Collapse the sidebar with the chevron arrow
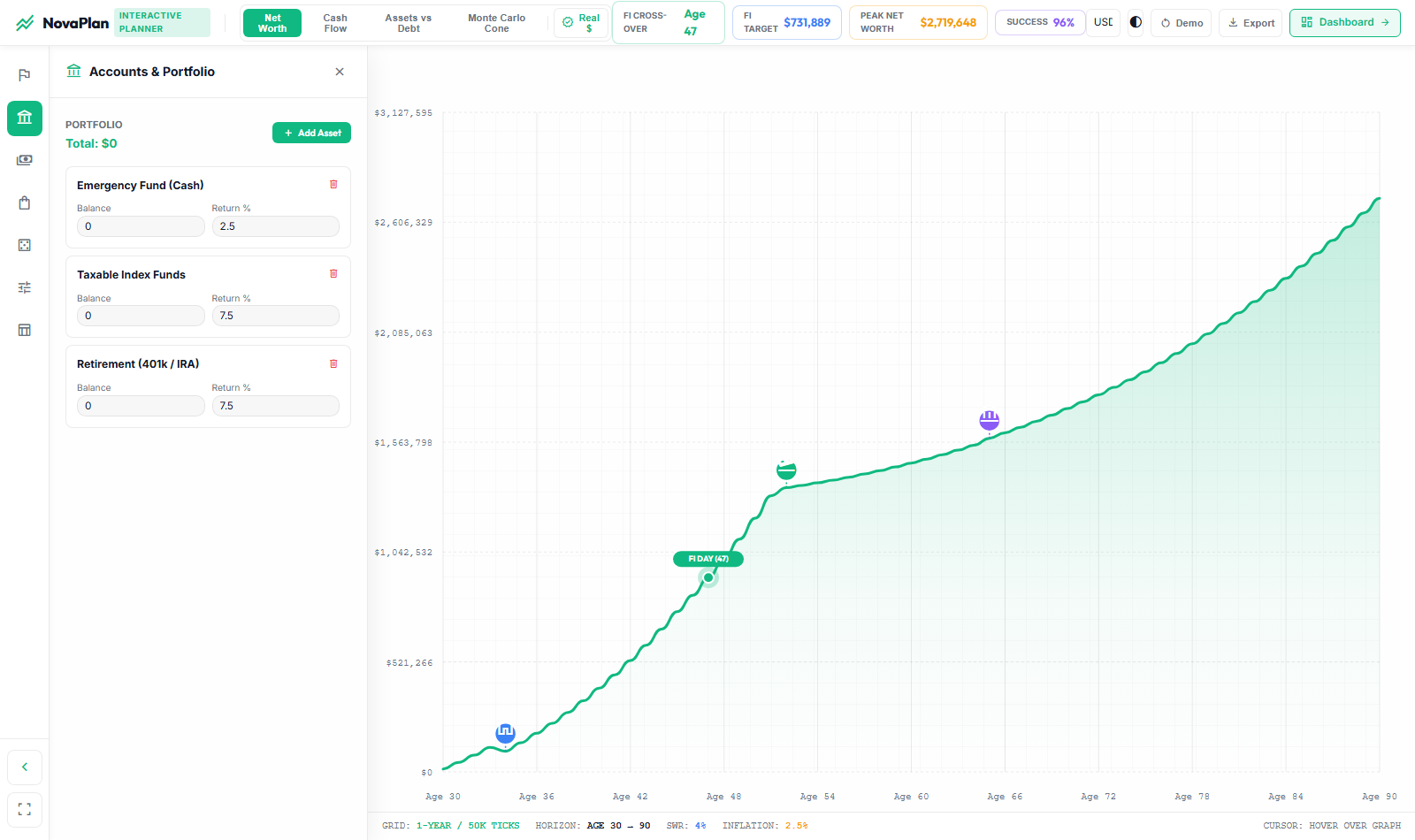 [x=25, y=767]
